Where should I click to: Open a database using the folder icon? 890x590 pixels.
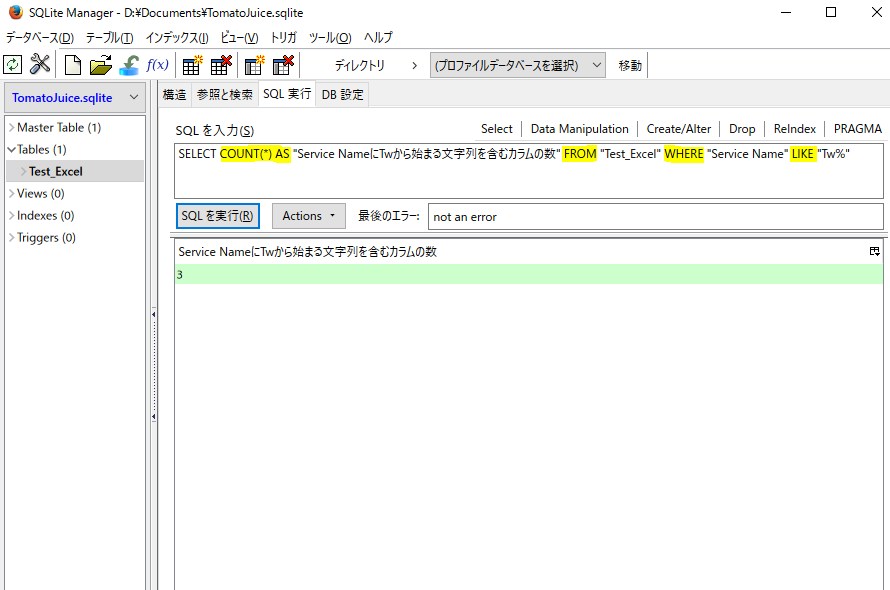pos(101,65)
